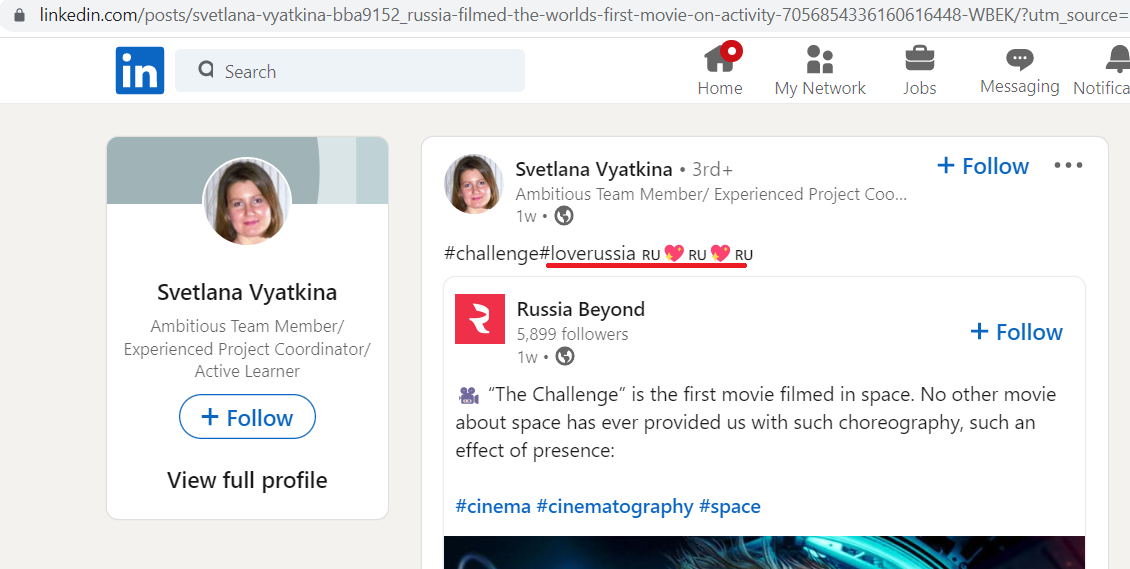Click post author's small avatar

click(473, 184)
